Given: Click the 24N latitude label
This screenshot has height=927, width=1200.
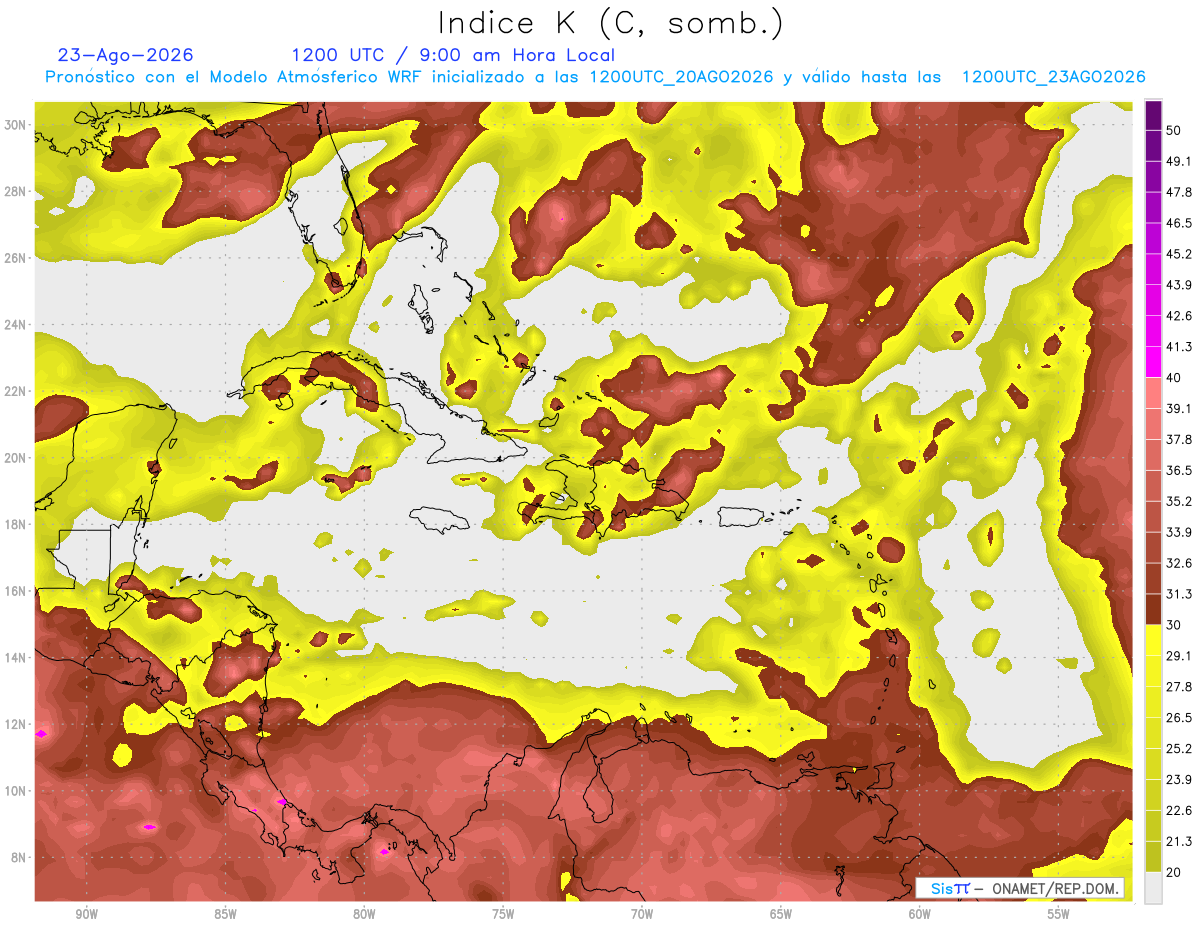Looking at the screenshot, I should pos(15,325).
